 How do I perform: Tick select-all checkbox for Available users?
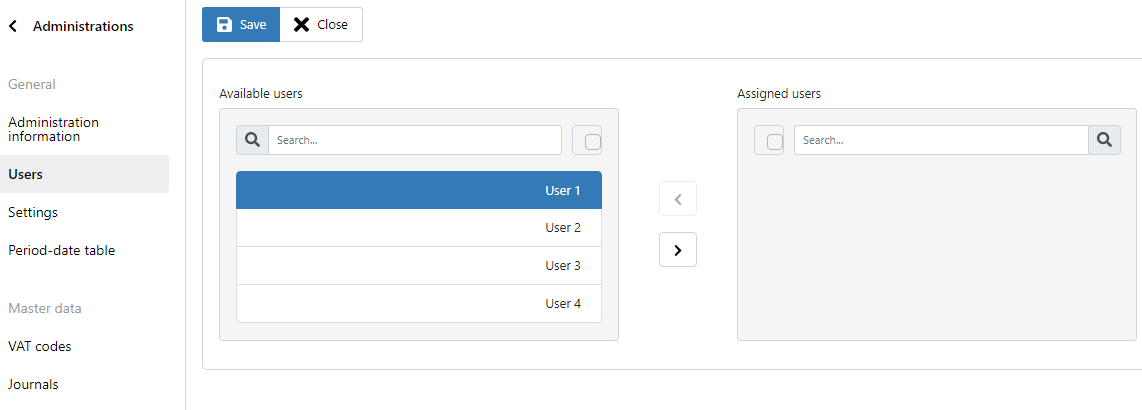point(593,141)
